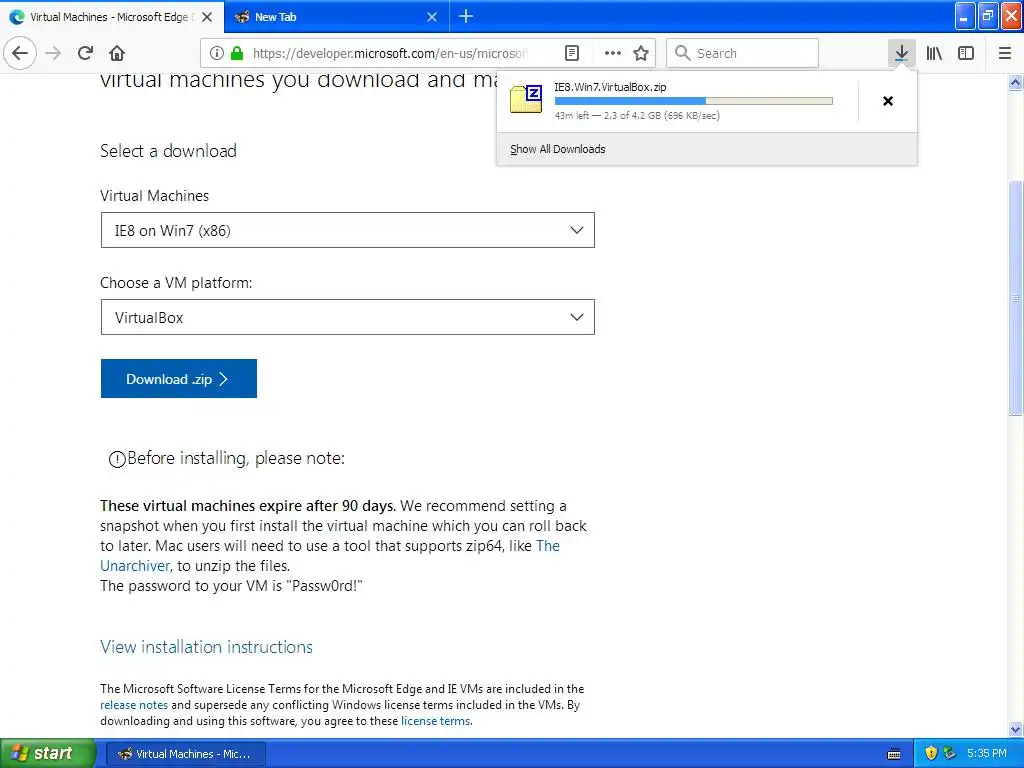Click the downloads arrow toolbar button
This screenshot has width=1024, height=768.
point(901,53)
